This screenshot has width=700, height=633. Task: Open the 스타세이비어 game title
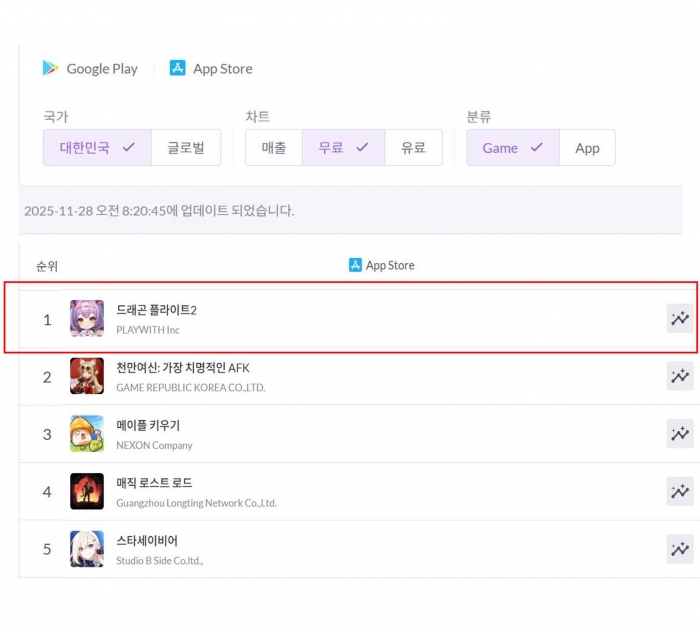(x=147, y=540)
